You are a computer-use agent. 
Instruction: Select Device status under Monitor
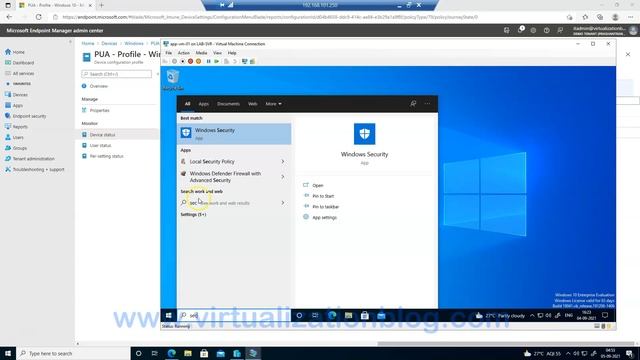coord(102,135)
